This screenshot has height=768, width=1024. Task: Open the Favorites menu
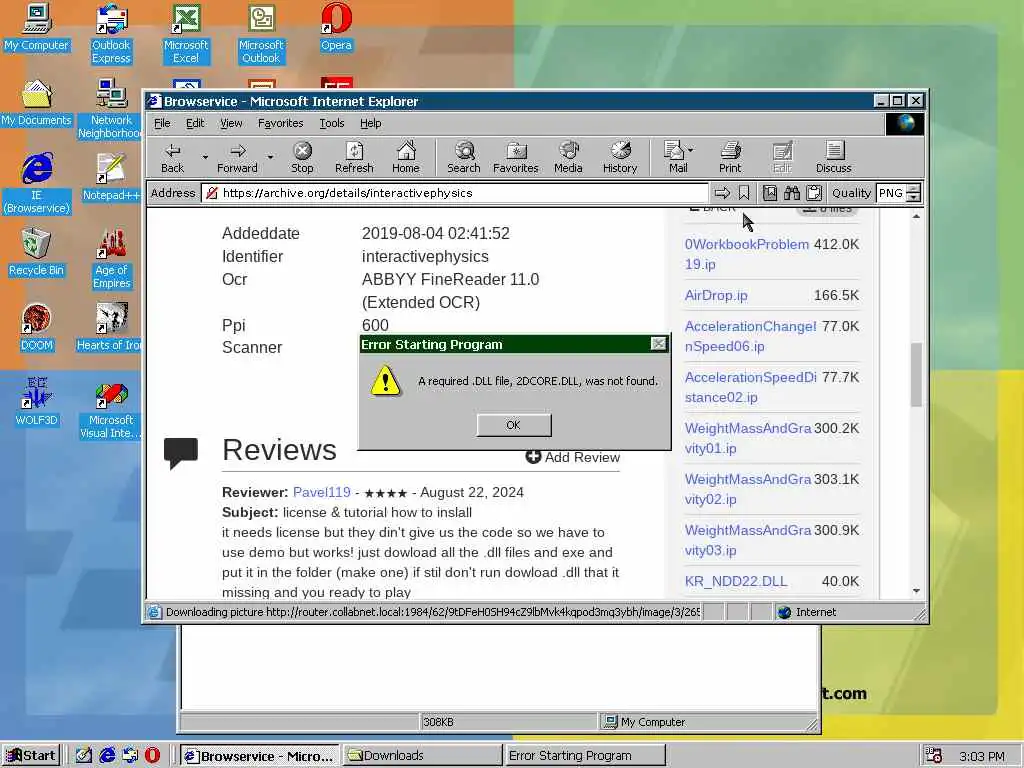point(280,123)
